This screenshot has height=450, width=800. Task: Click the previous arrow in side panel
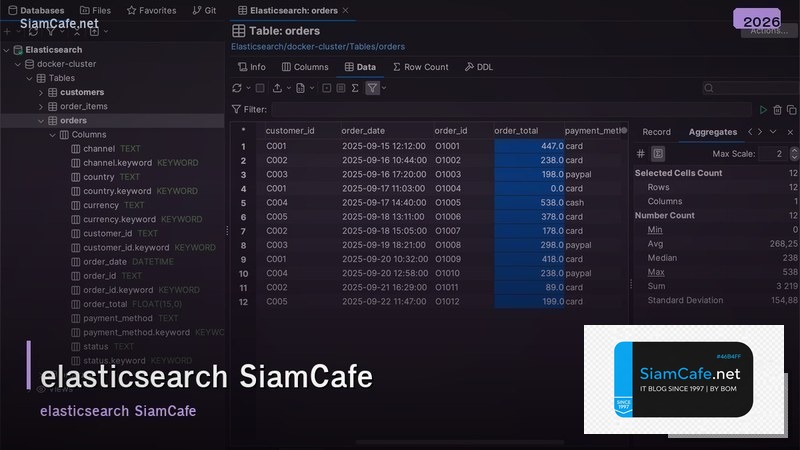pyautogui.click(x=750, y=132)
